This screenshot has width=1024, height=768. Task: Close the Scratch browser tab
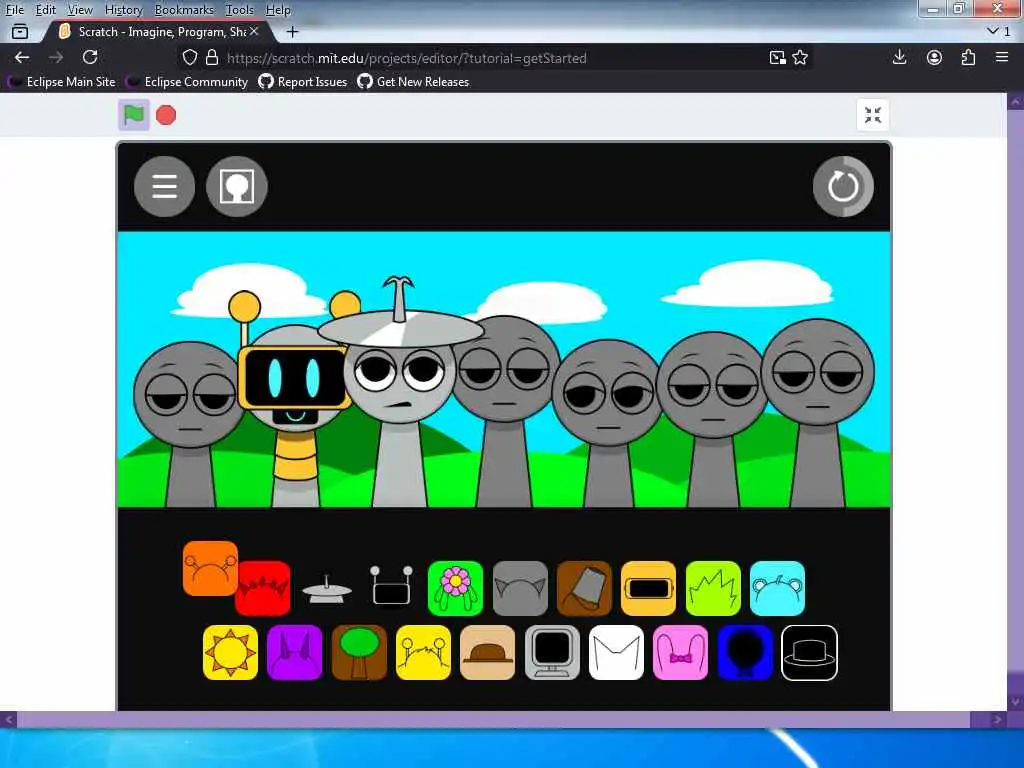254,31
